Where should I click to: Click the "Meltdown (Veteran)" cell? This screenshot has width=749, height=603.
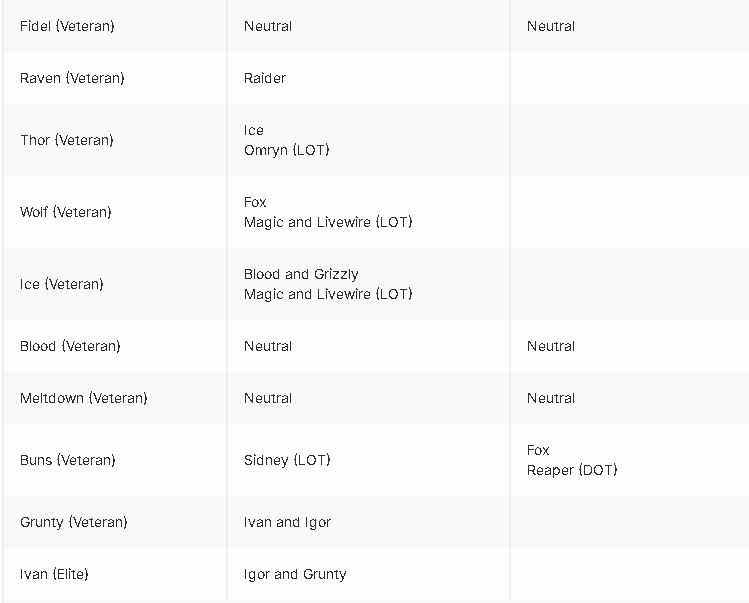pos(84,398)
